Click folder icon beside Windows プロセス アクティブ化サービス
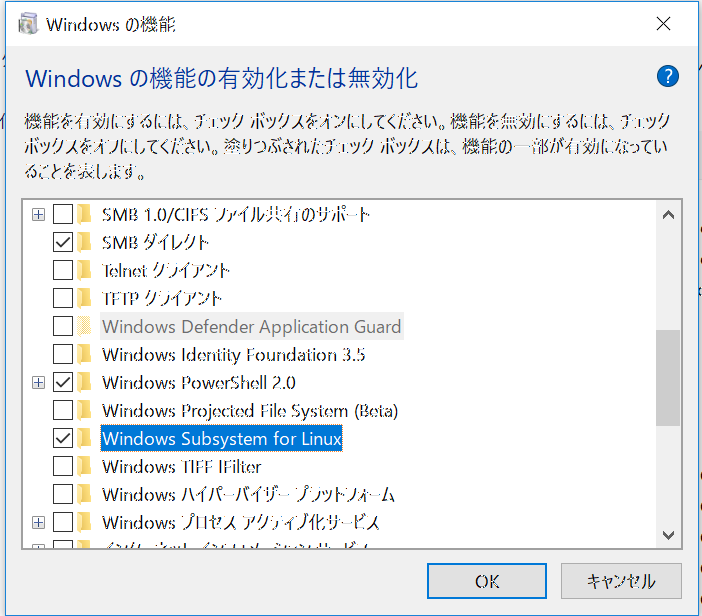Image resolution: width=702 pixels, height=616 pixels. [x=84, y=522]
